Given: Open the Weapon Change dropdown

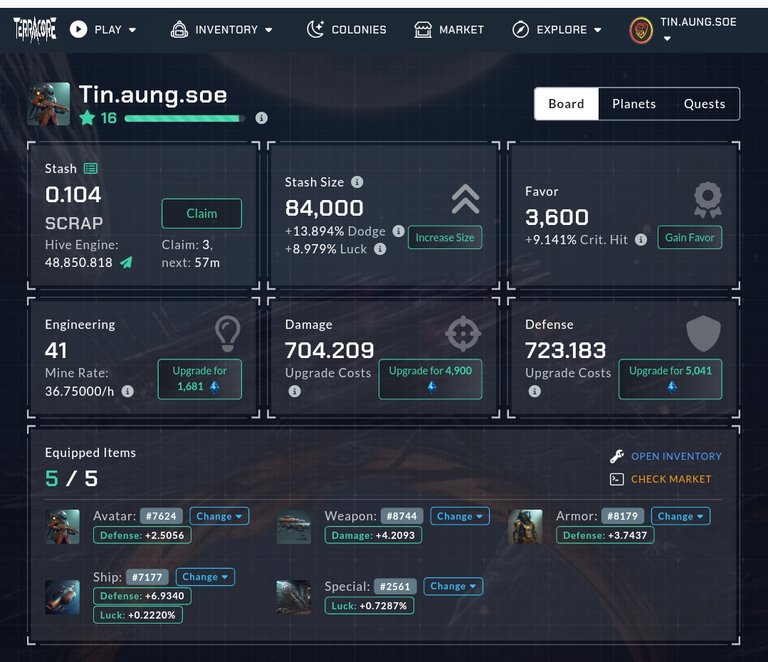Looking at the screenshot, I should tap(459, 516).
